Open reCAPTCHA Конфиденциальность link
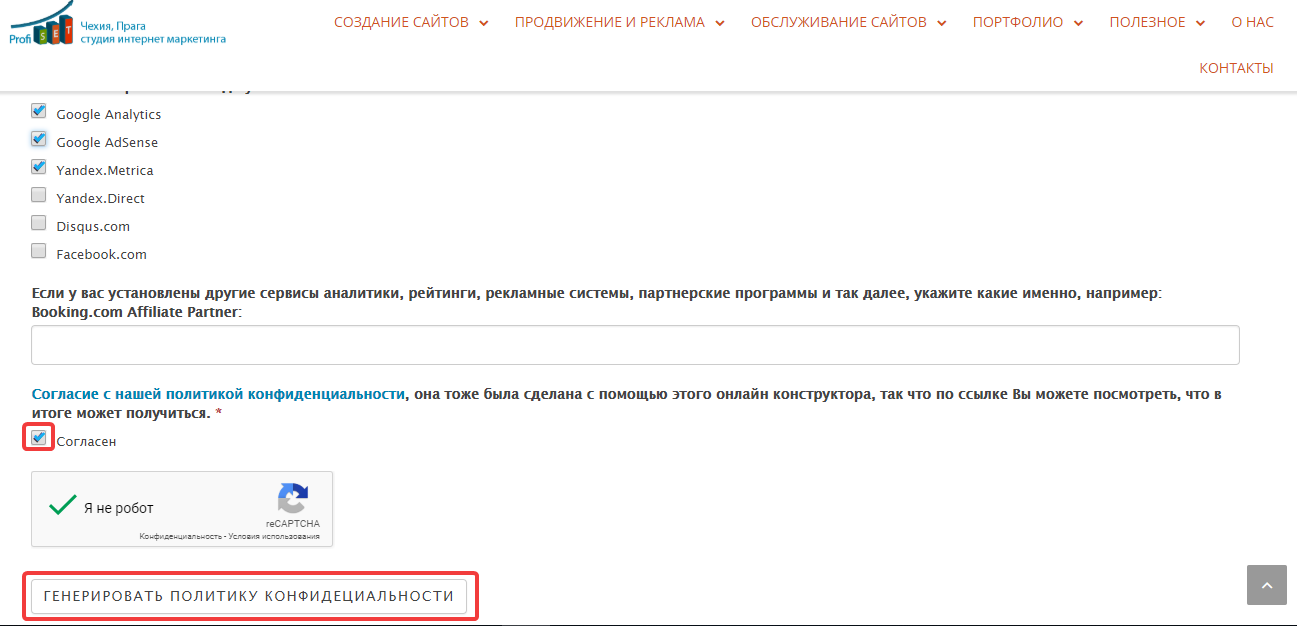Screen dimensions: 1297x626 180,537
